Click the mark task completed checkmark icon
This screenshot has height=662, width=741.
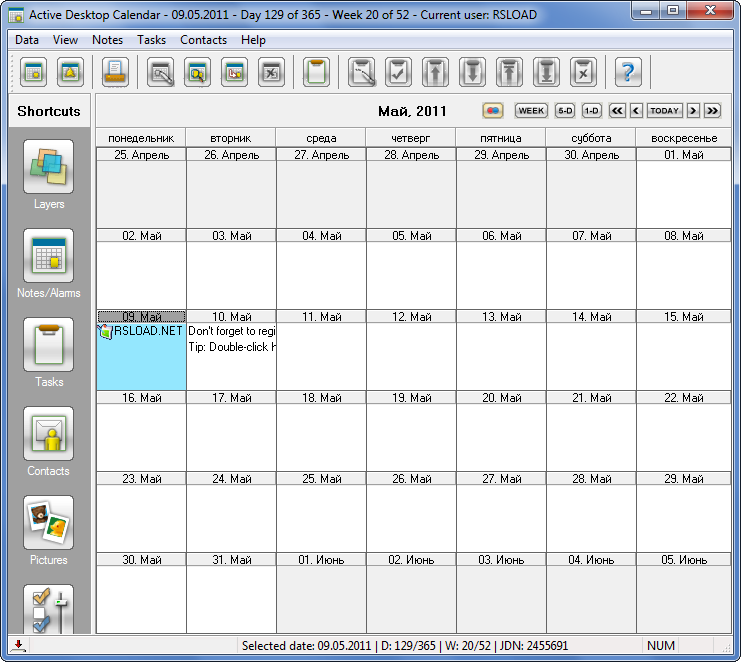coord(398,72)
